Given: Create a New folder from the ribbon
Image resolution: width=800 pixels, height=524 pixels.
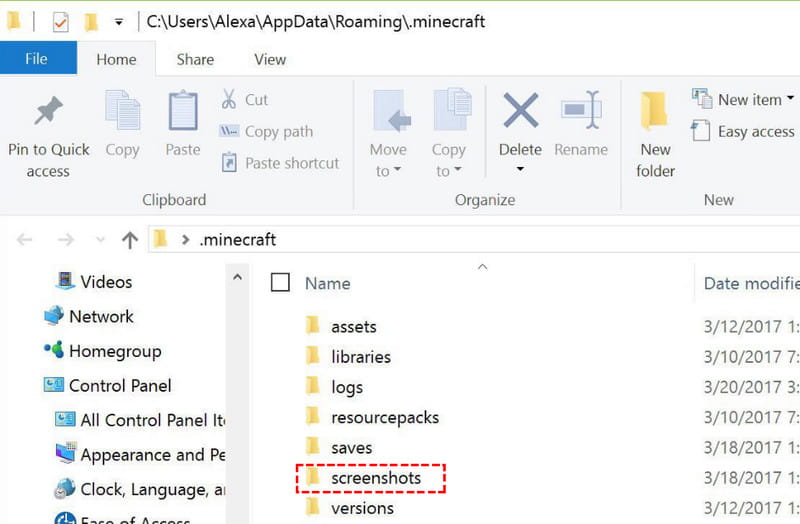Looking at the screenshot, I should 655,134.
